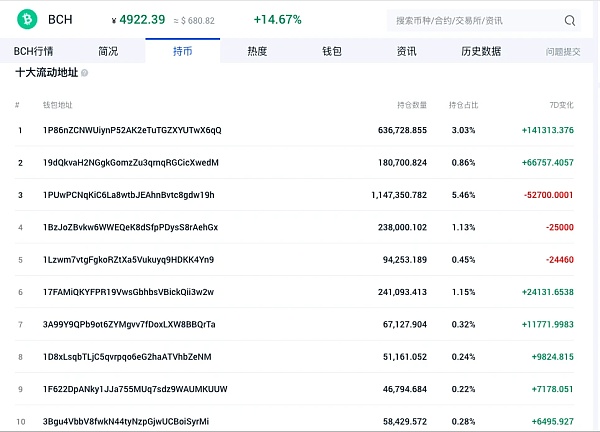Click the 5.46% holding share
The width and height of the screenshot is (600, 432).
463,195
